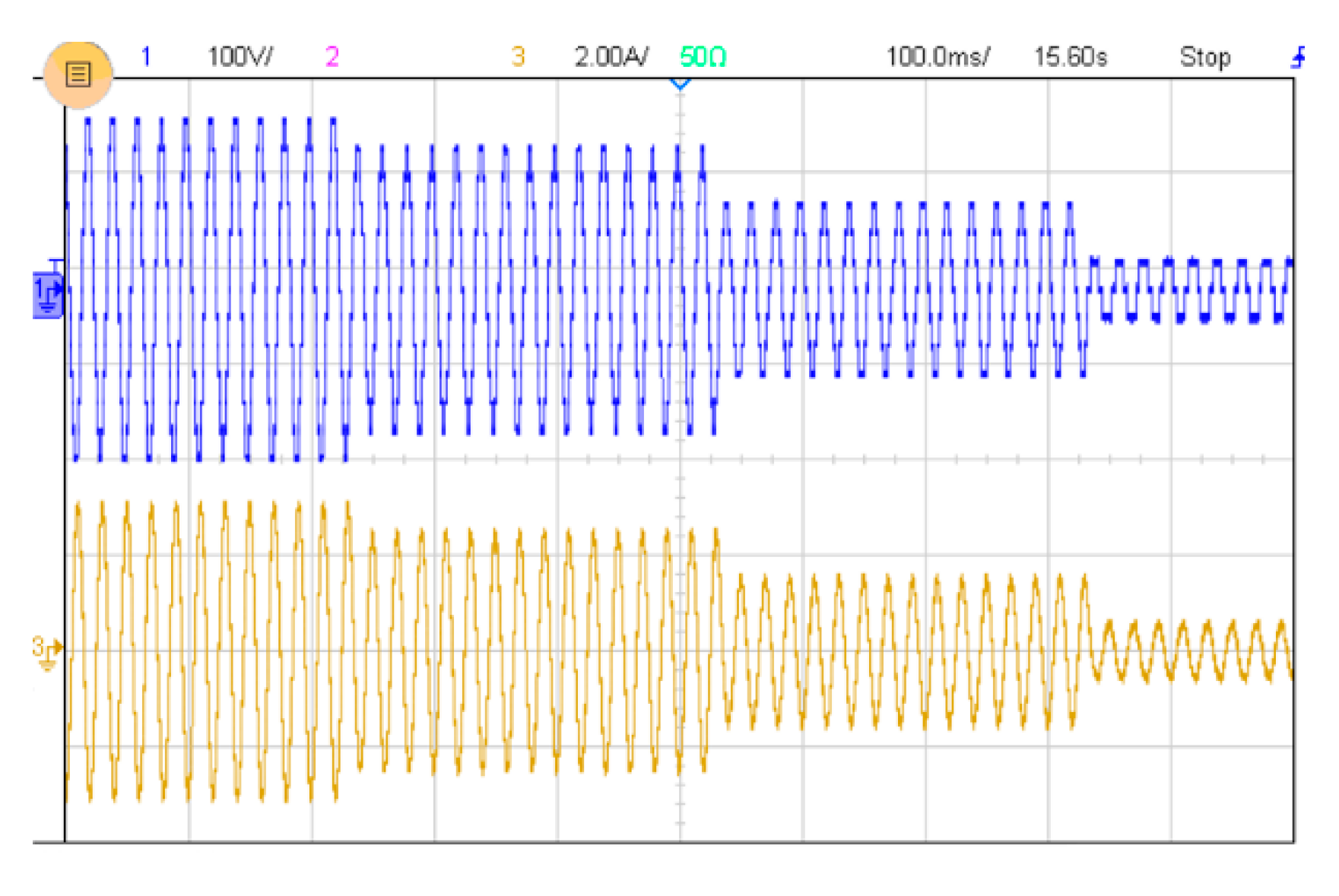Select the channel 3 ground marker
The image size is (1339, 896).
pos(46,652)
